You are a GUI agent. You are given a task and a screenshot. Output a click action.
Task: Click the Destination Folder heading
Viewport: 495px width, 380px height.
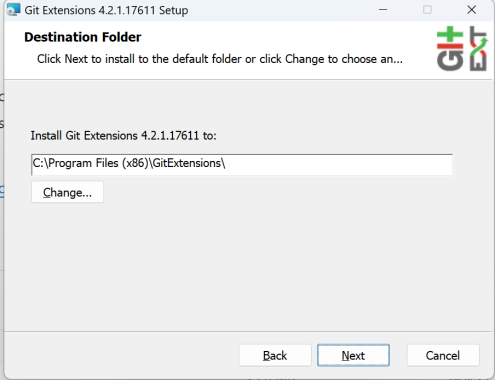pyautogui.click(x=83, y=37)
